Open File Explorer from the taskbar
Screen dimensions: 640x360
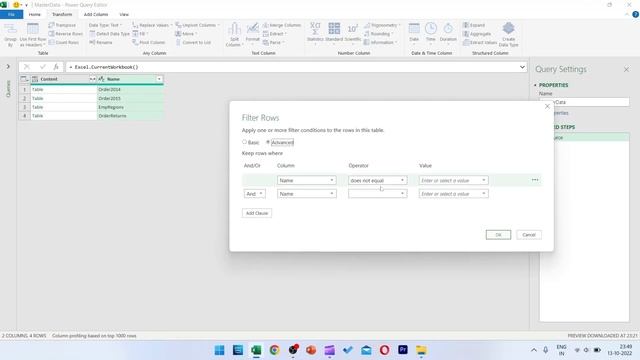[421, 350]
